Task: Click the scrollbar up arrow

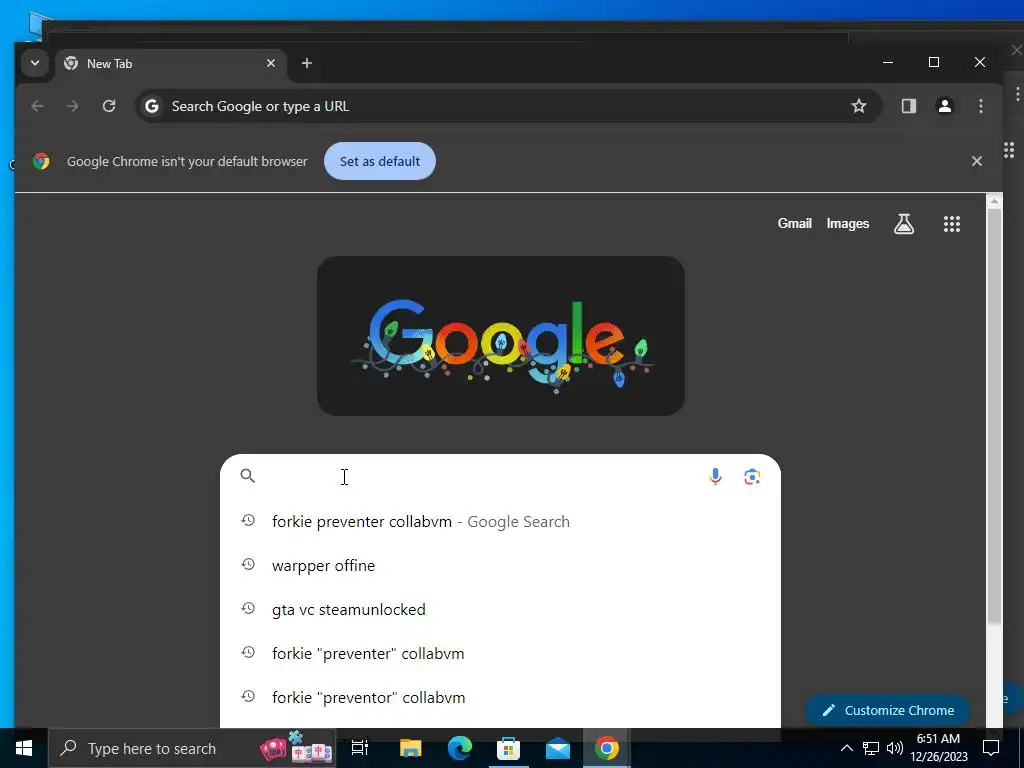Action: [x=994, y=201]
